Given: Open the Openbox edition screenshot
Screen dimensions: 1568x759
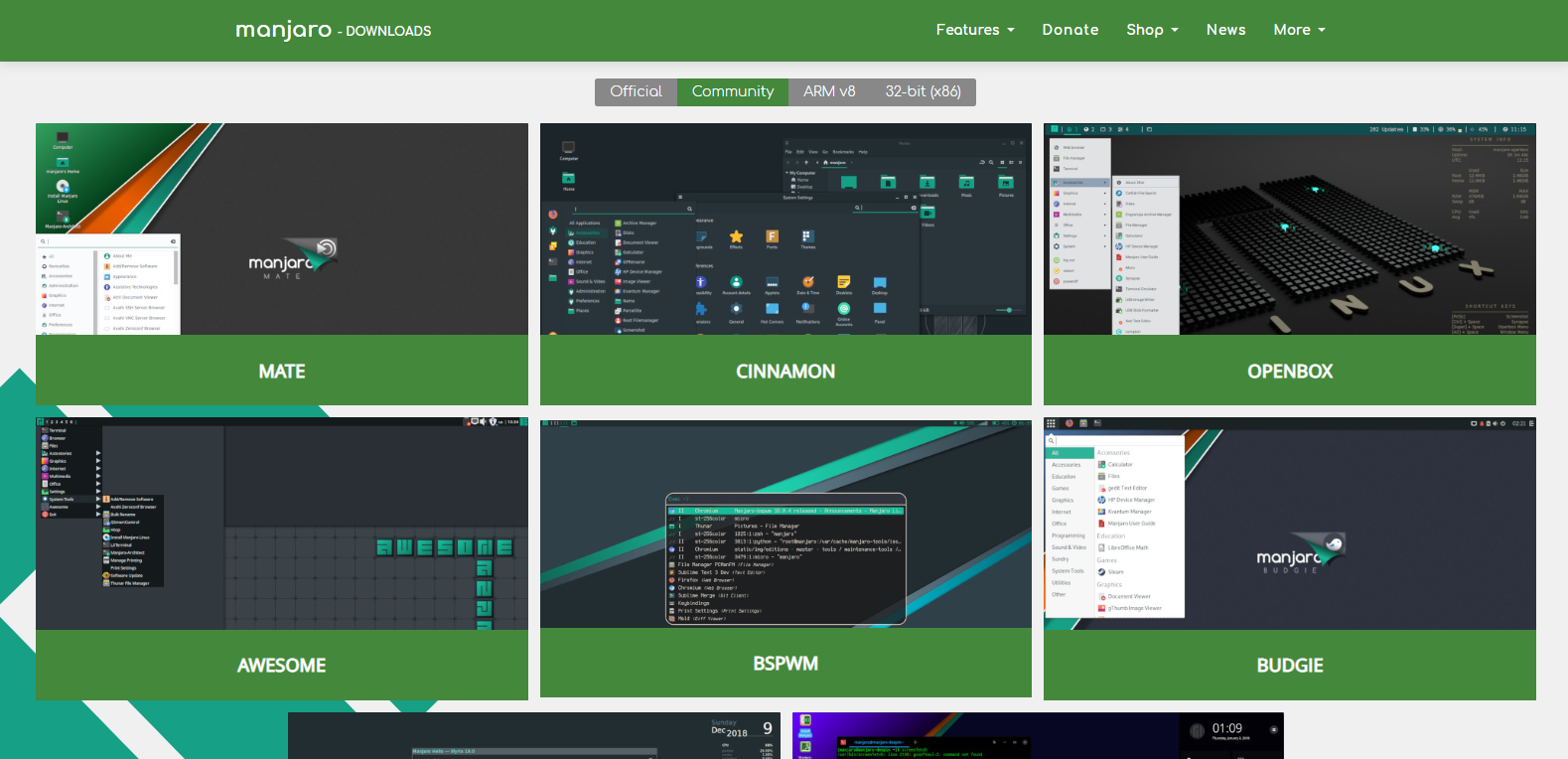Looking at the screenshot, I should [1290, 228].
